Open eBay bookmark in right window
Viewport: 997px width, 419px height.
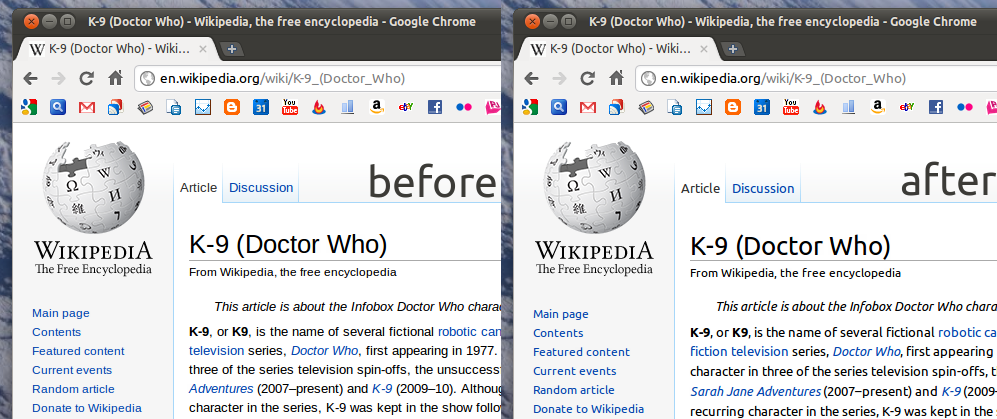pyautogui.click(x=907, y=107)
